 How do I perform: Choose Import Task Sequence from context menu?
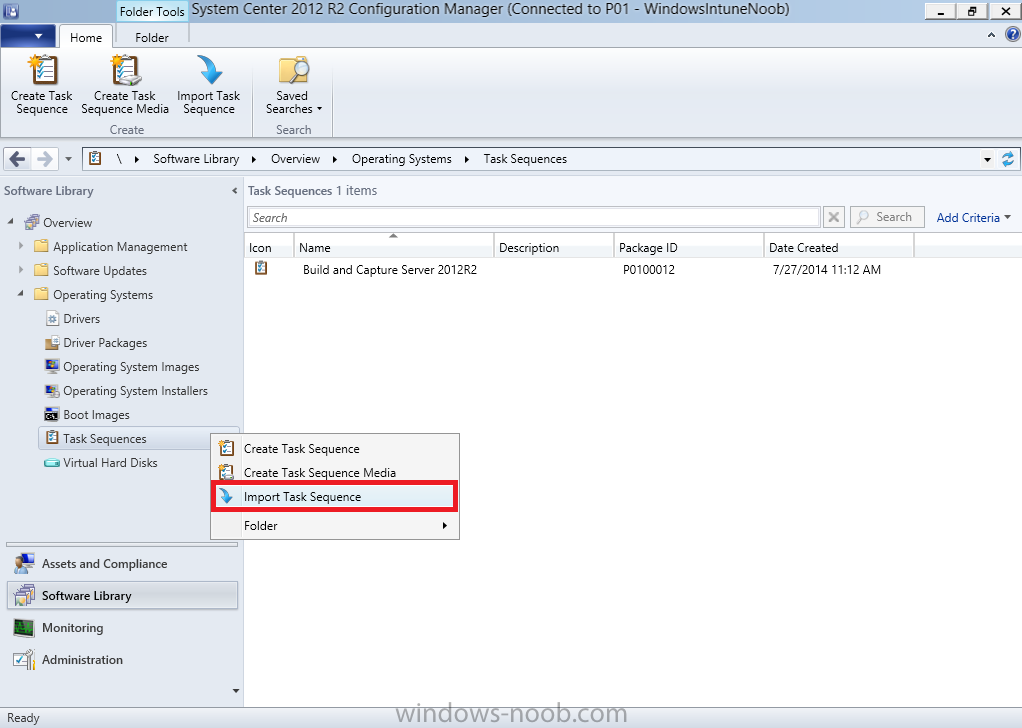(x=335, y=497)
